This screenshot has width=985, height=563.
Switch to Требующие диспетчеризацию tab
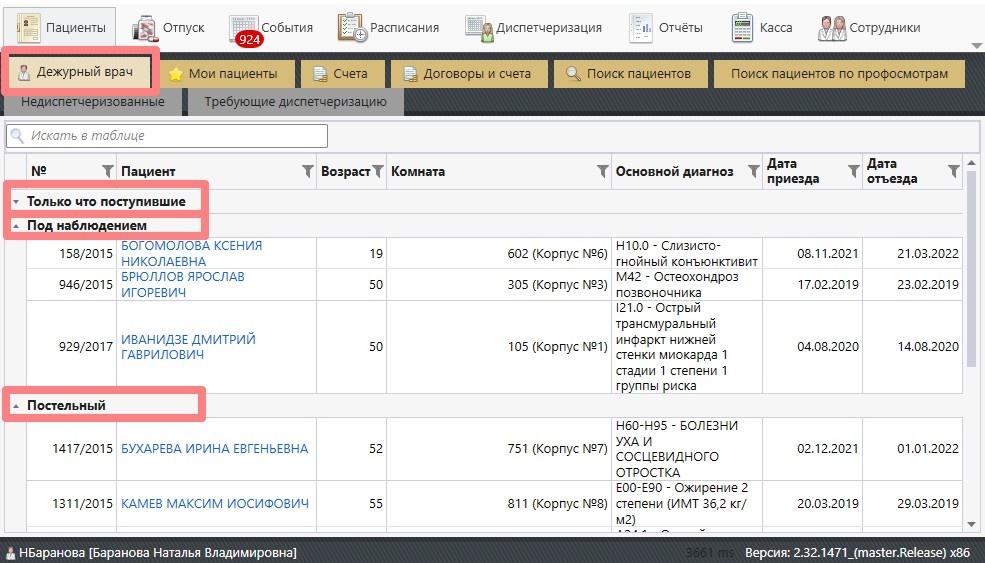click(x=295, y=101)
